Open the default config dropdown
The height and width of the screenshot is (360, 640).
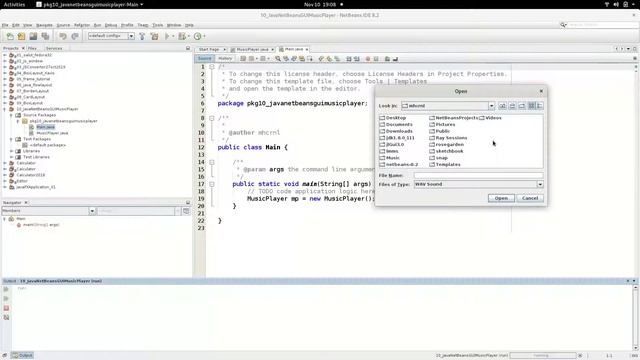point(131,36)
